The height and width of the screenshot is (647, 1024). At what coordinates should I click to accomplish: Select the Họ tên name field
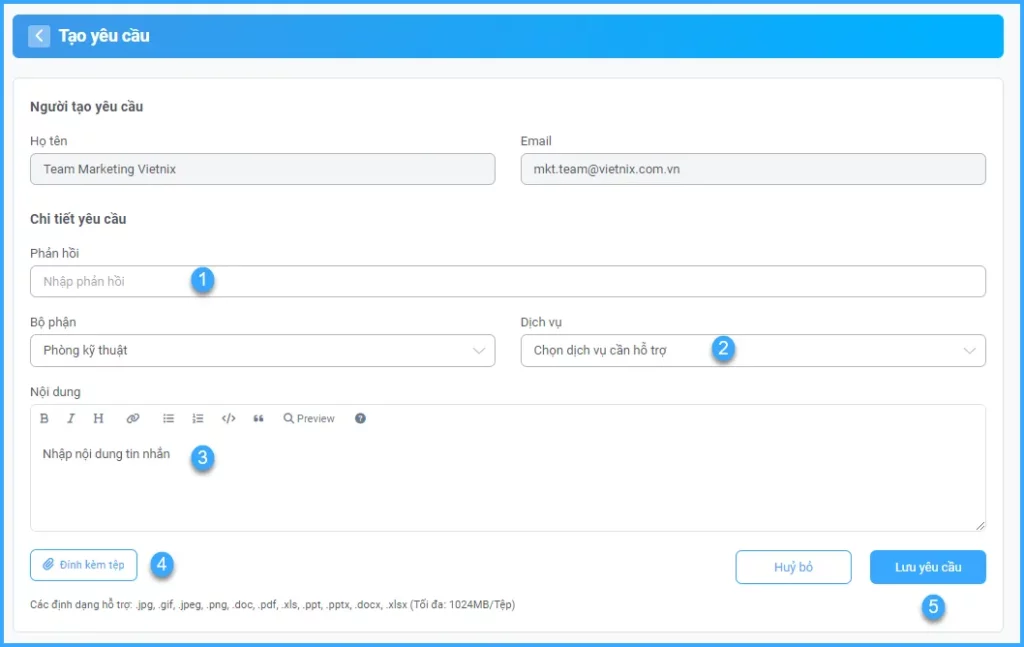pyautogui.click(x=262, y=169)
